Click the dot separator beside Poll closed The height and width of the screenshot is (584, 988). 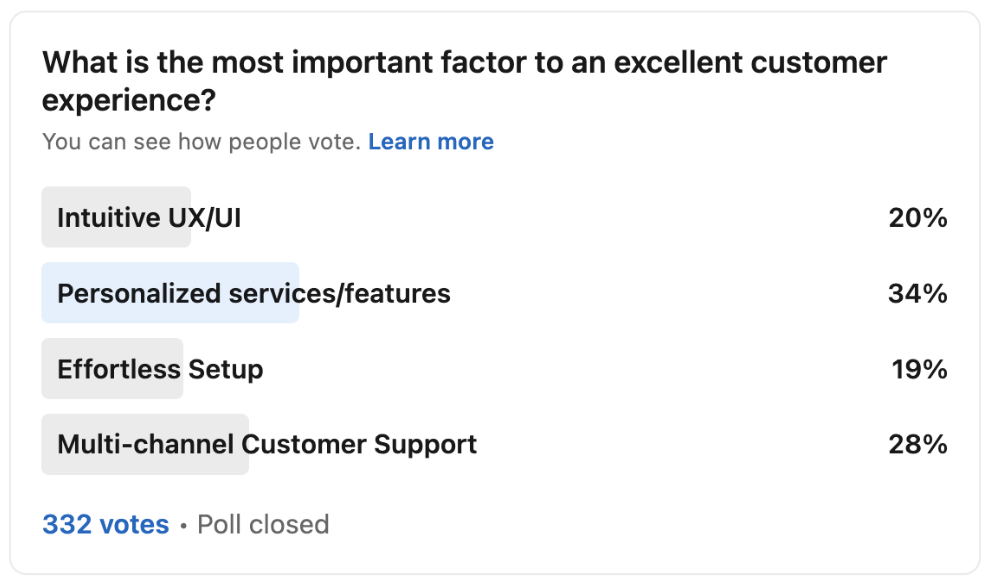point(183,525)
